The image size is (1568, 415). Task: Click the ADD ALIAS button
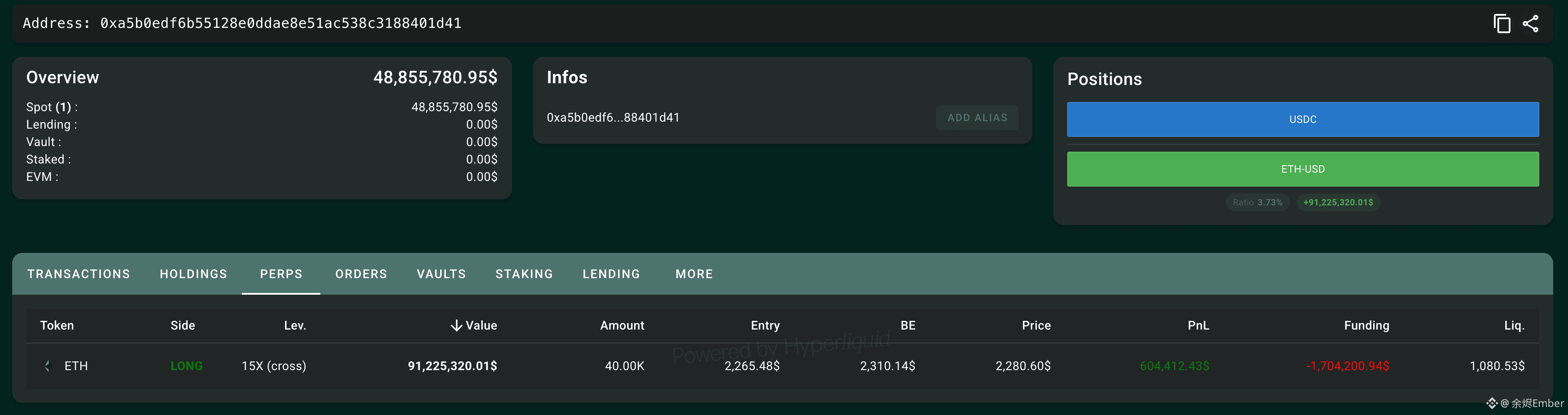(x=977, y=117)
